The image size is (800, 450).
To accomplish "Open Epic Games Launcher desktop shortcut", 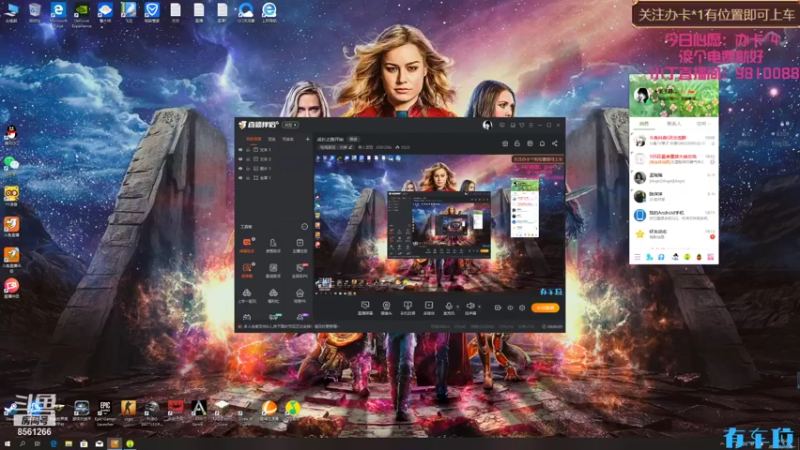I will click(x=105, y=412).
